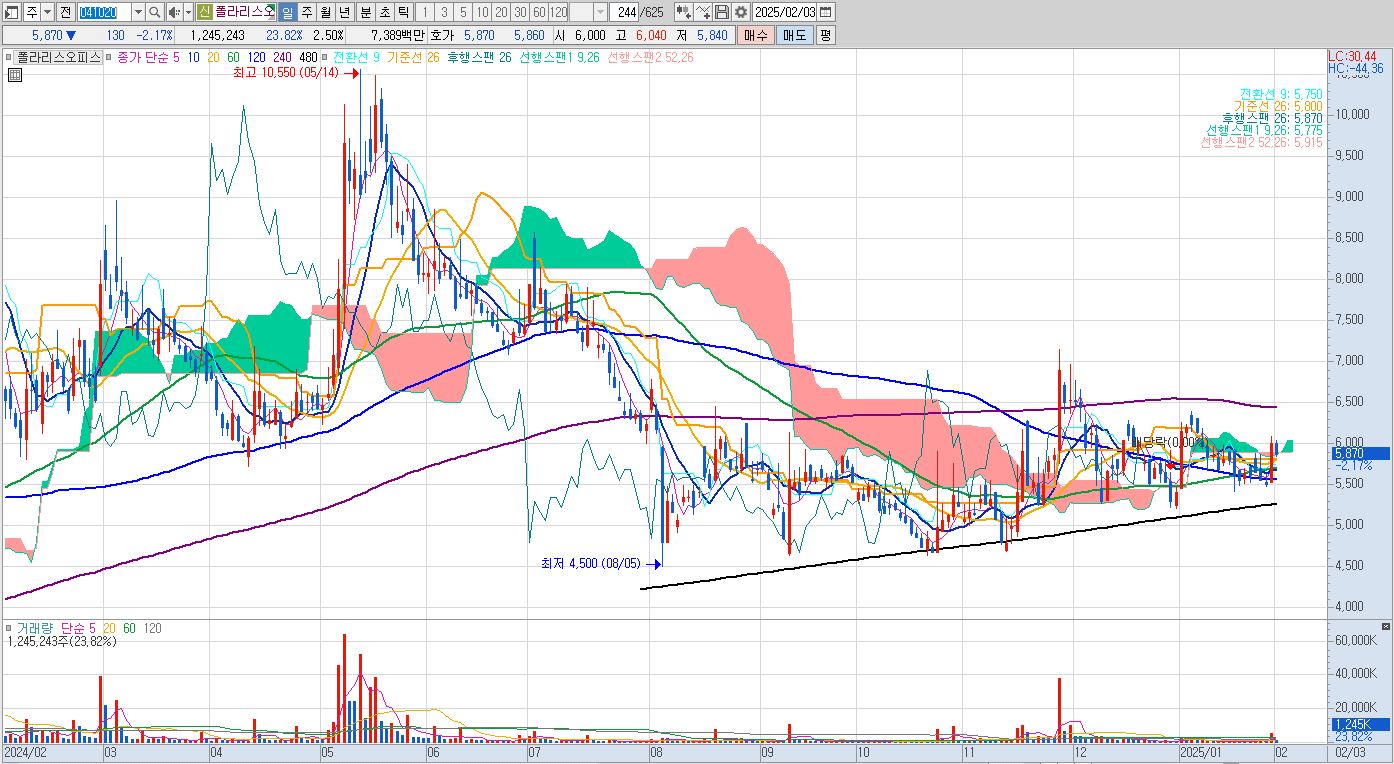Select the 주 weekly period tab

tap(306, 12)
